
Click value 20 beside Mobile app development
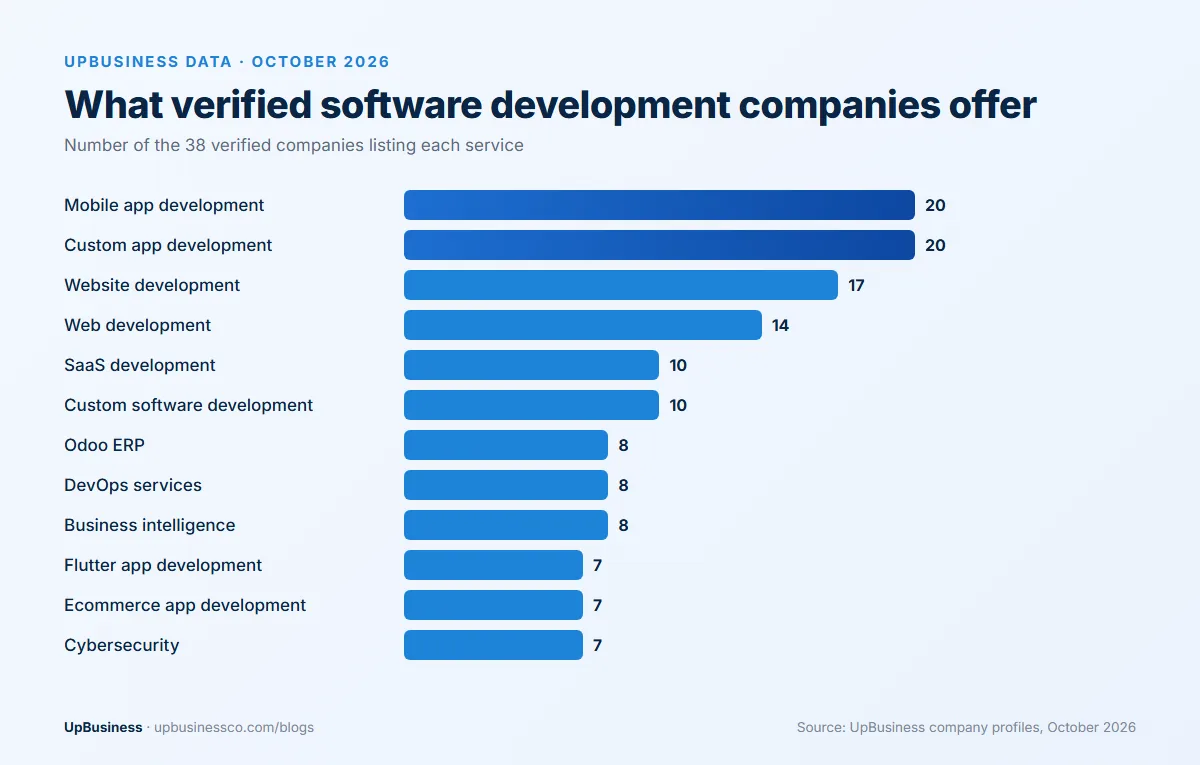(x=935, y=205)
